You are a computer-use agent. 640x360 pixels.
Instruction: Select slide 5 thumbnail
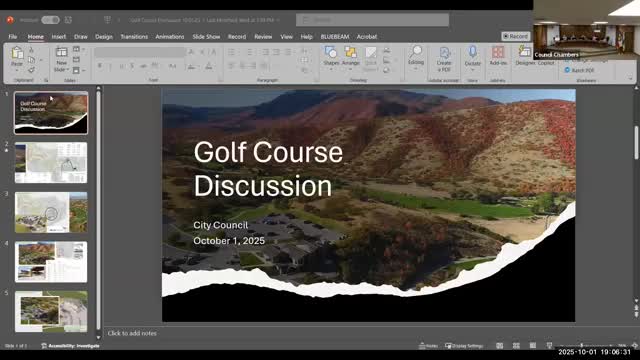tap(51, 311)
